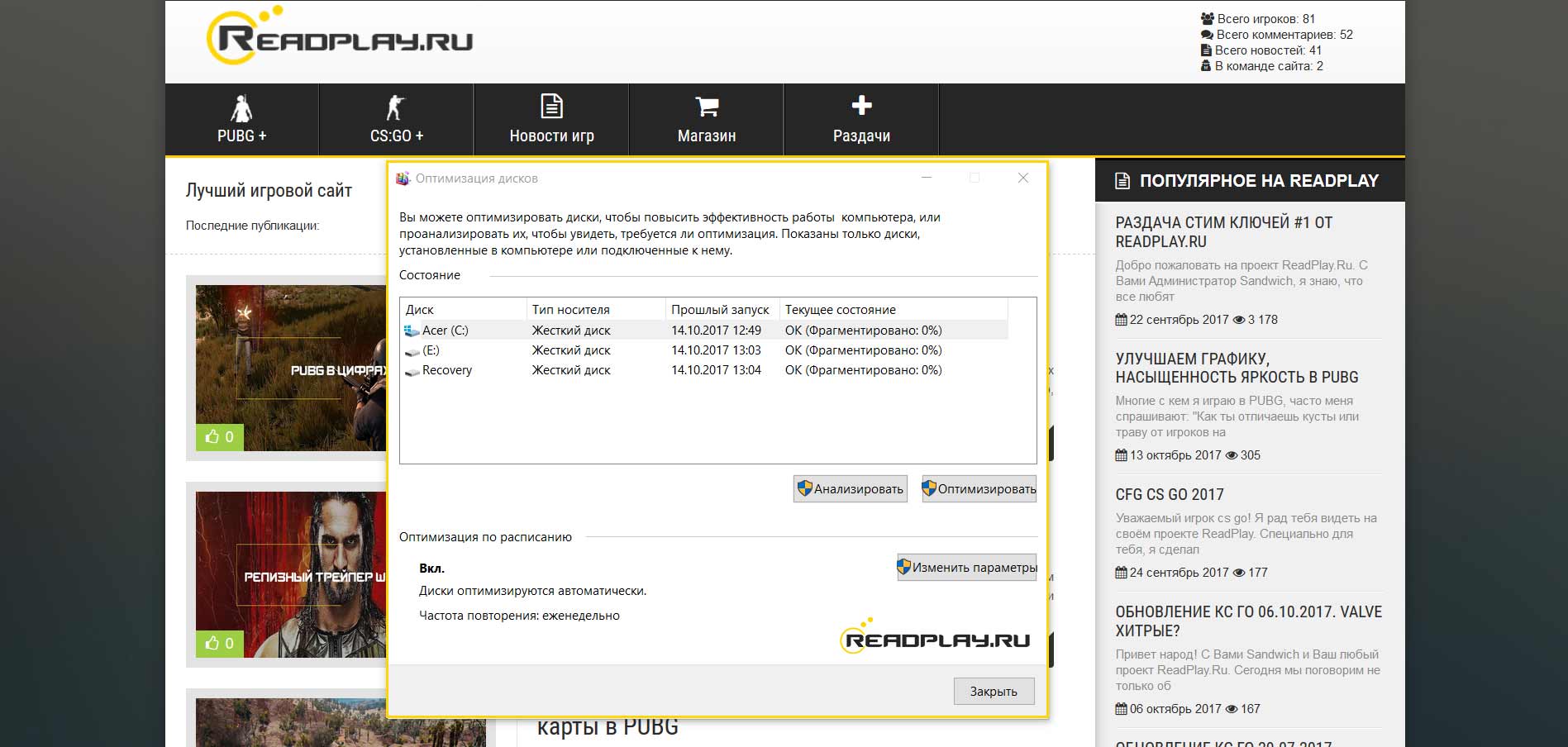The width and height of the screenshot is (1568, 747).
Task: Click the document icon above Новости игр
Action: click(x=551, y=107)
